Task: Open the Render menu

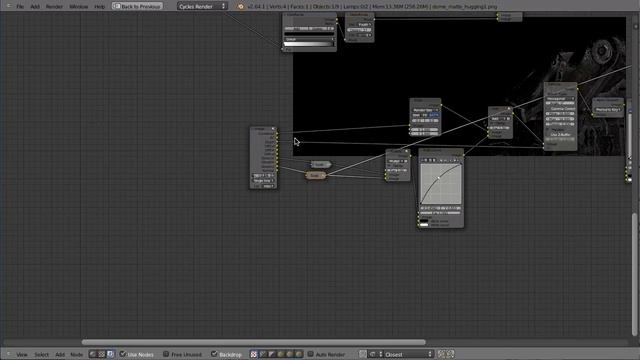Action: 54,7
